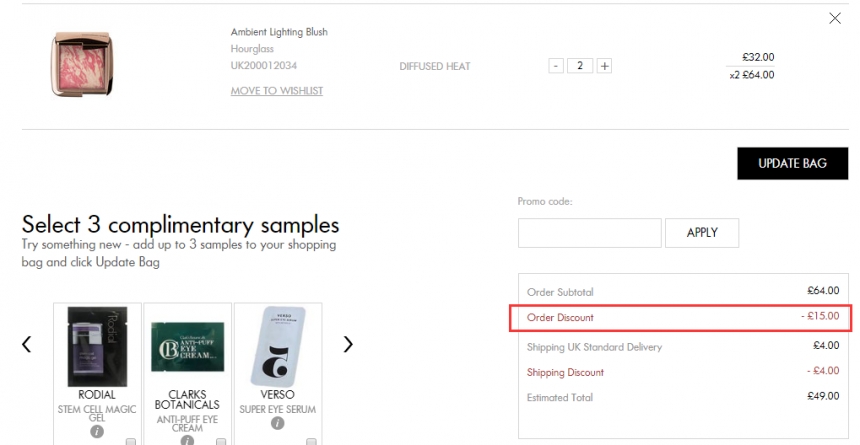
Task: Decrease blush quantity with minus button
Action: (556, 66)
